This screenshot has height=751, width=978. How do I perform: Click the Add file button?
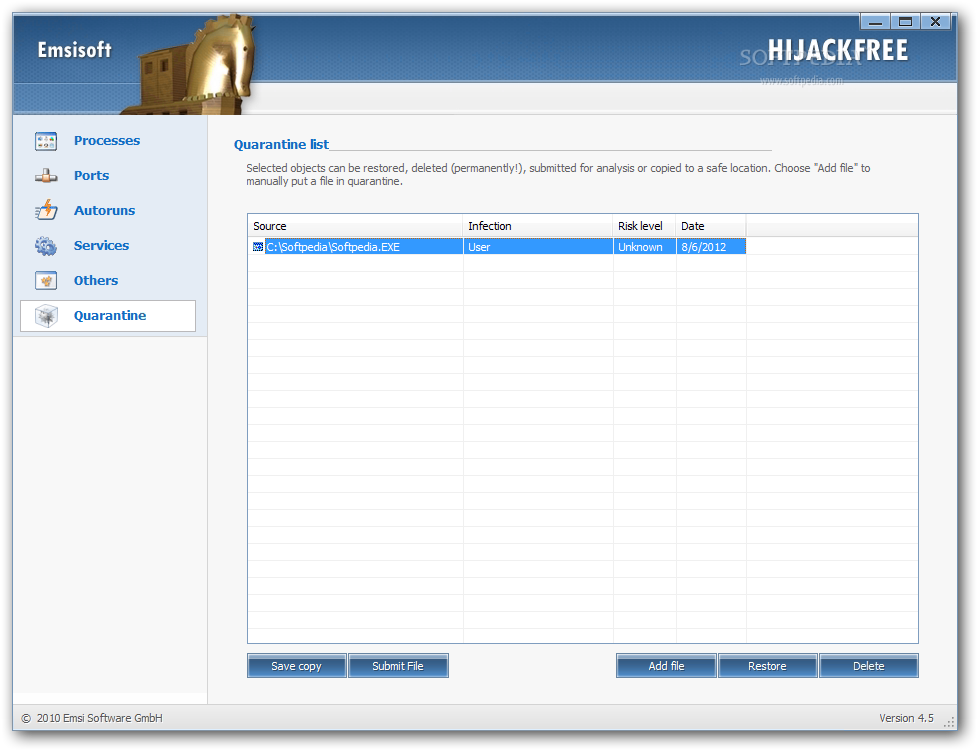[666, 666]
